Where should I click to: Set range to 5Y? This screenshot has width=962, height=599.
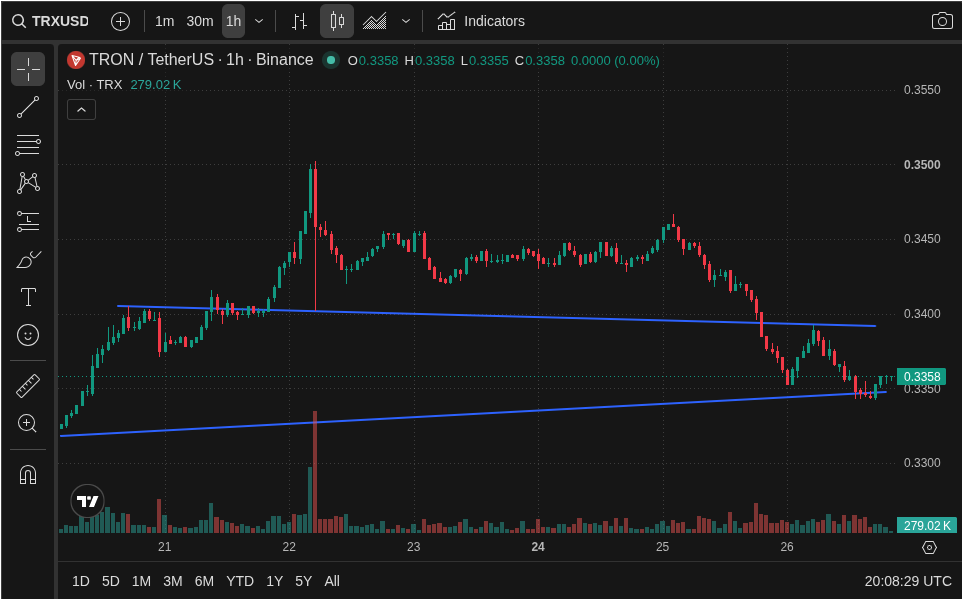(x=304, y=581)
